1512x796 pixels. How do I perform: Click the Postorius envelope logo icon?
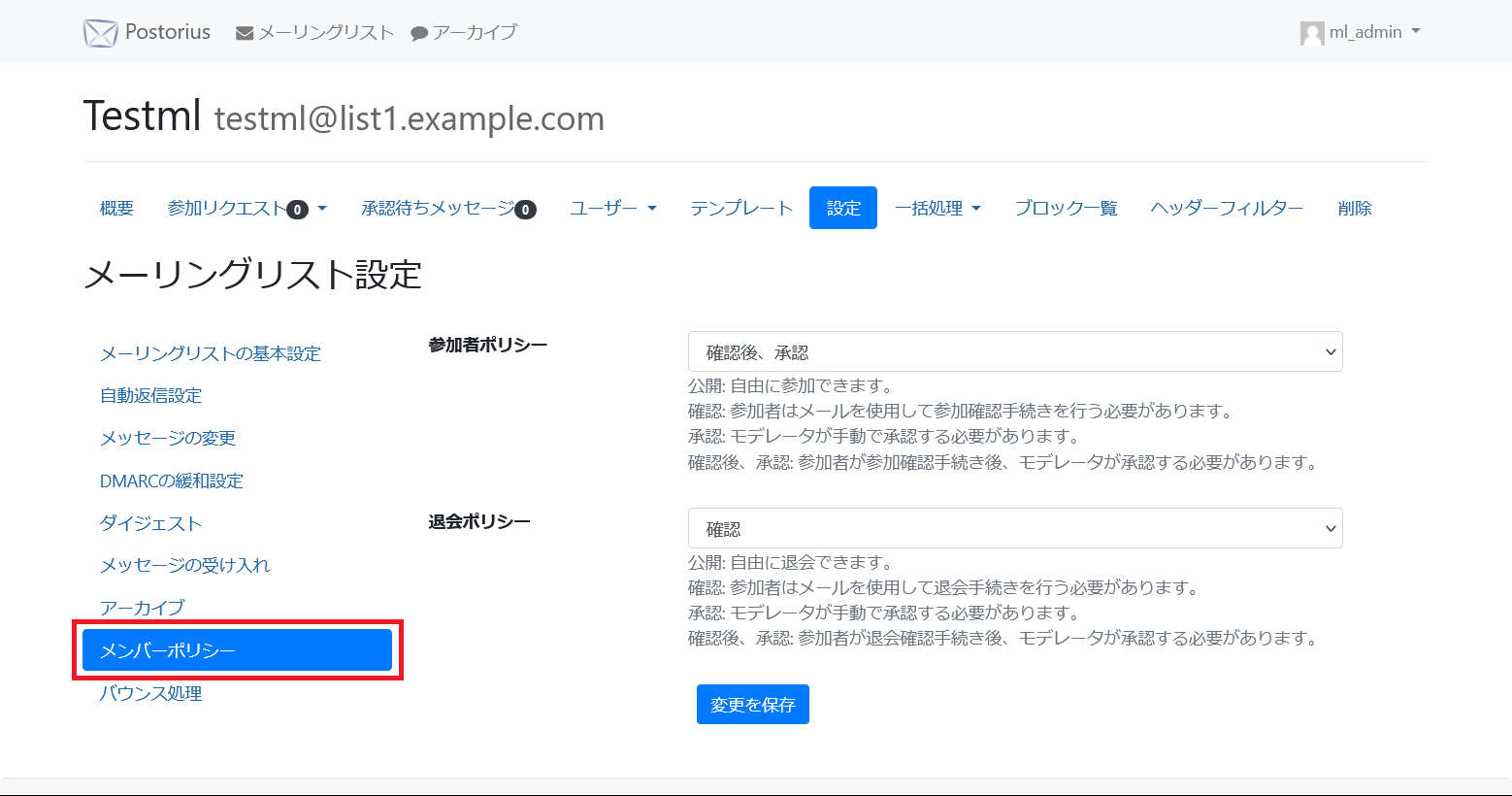[x=100, y=33]
